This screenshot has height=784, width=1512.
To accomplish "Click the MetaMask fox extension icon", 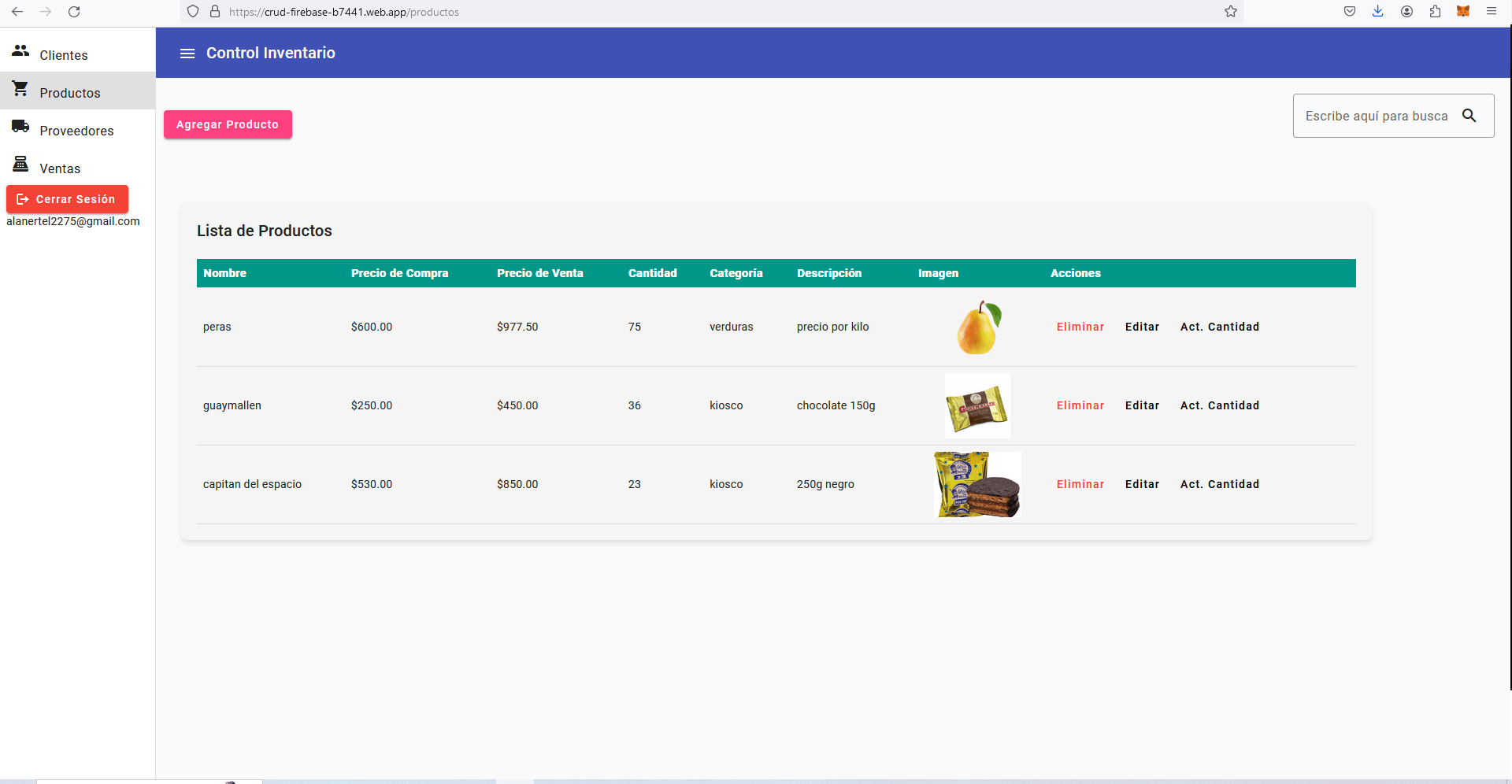I will coord(1463,12).
